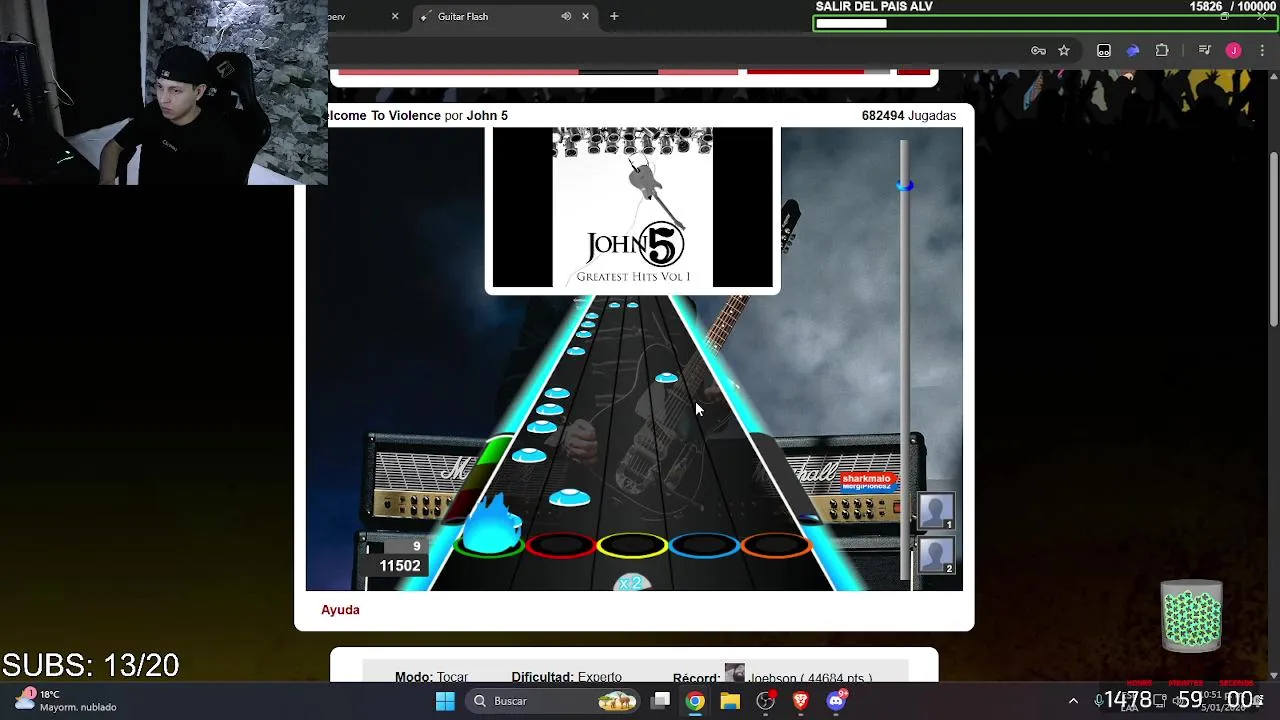
Task: Click the yellow fret button on the guitar
Action: point(632,545)
